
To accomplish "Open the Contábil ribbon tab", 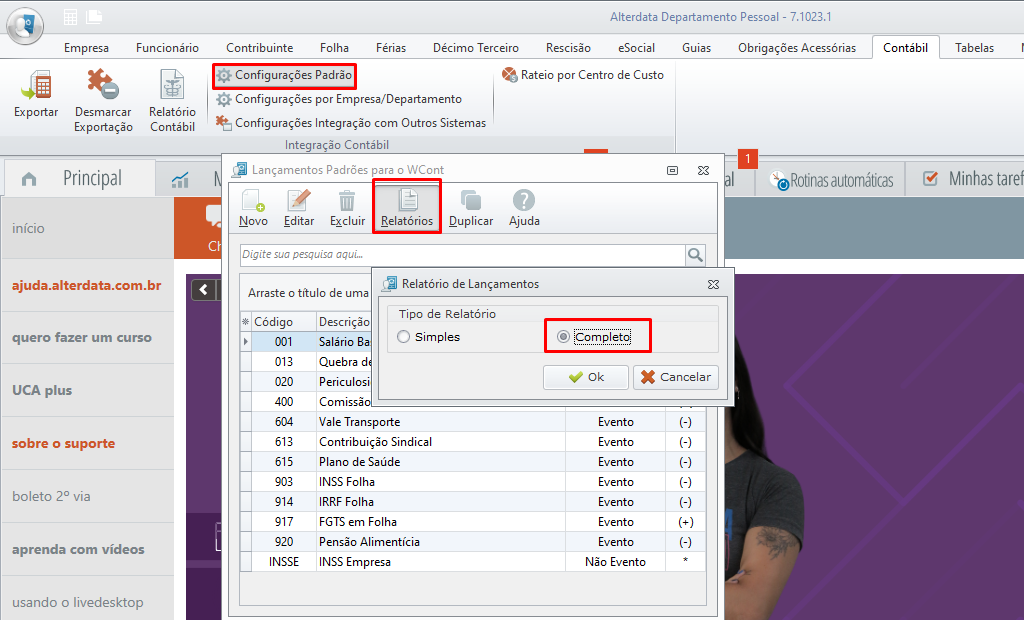I will pyautogui.click(x=905, y=48).
